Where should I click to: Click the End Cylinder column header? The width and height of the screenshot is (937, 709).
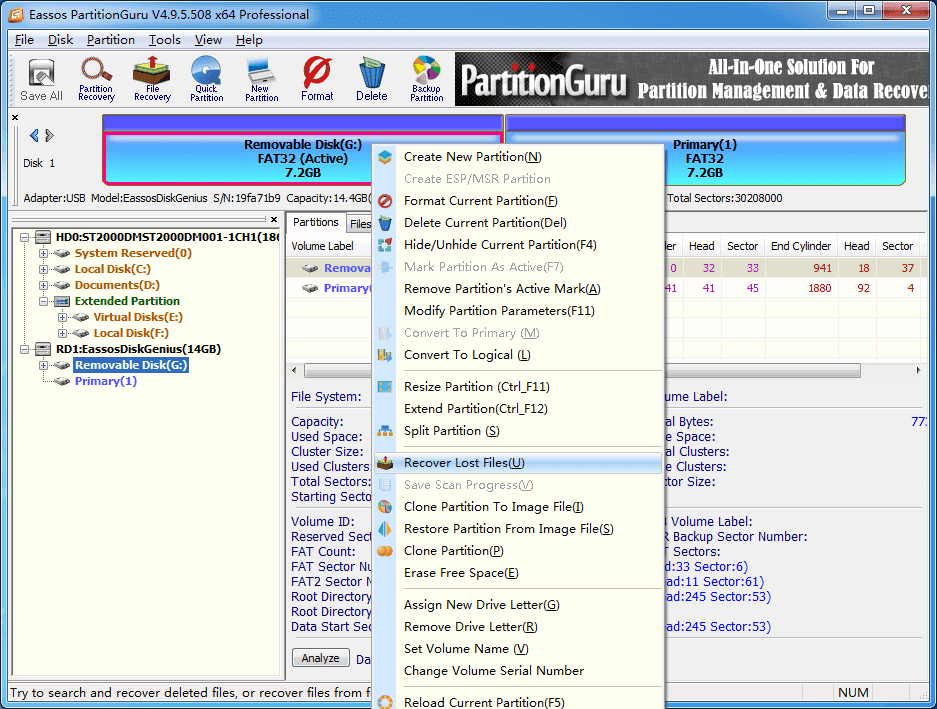(801, 246)
